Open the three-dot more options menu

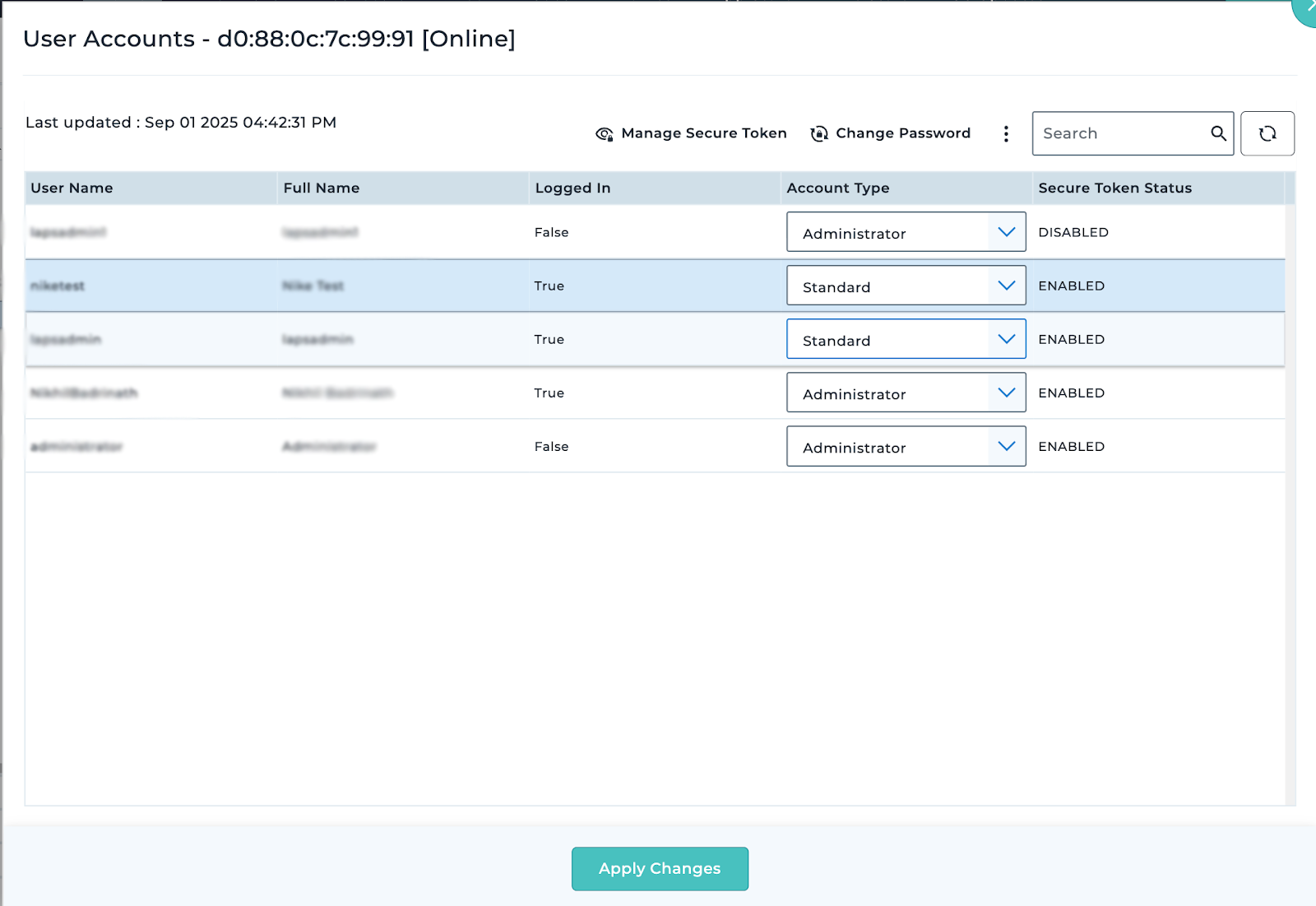pyautogui.click(x=1006, y=134)
